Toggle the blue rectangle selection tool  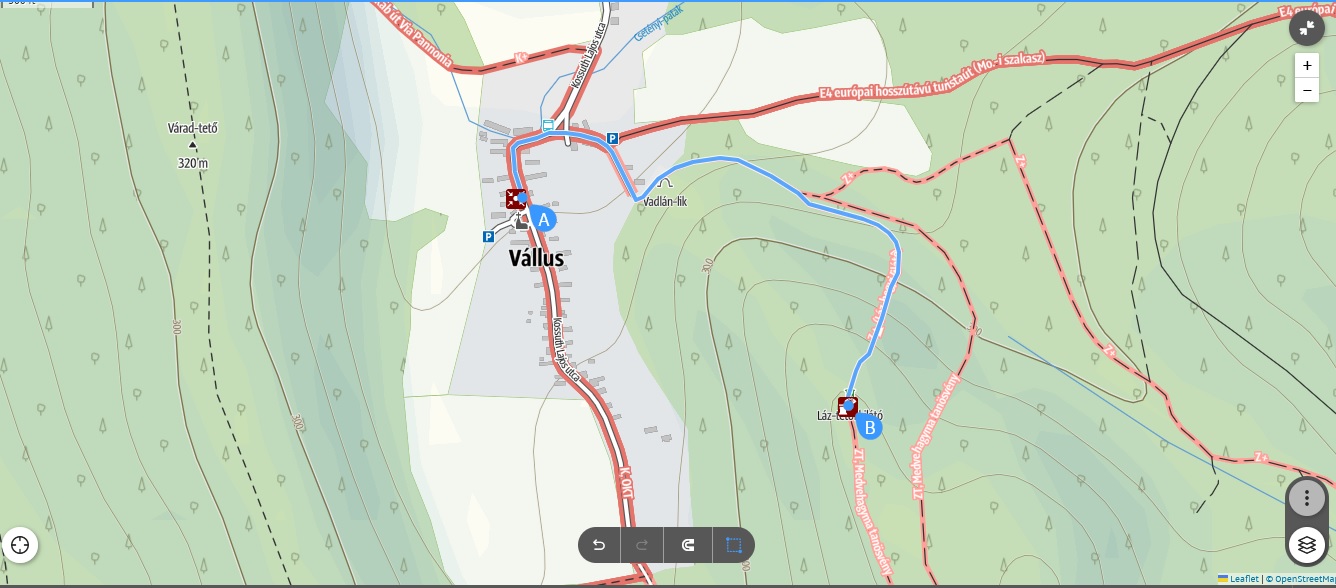tap(734, 545)
